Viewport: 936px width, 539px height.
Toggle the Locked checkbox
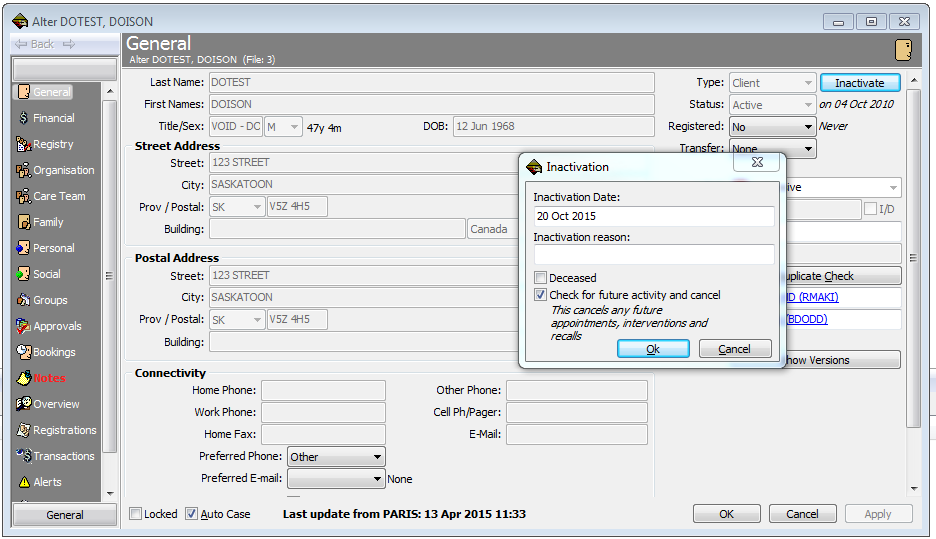pyautogui.click(x=136, y=514)
